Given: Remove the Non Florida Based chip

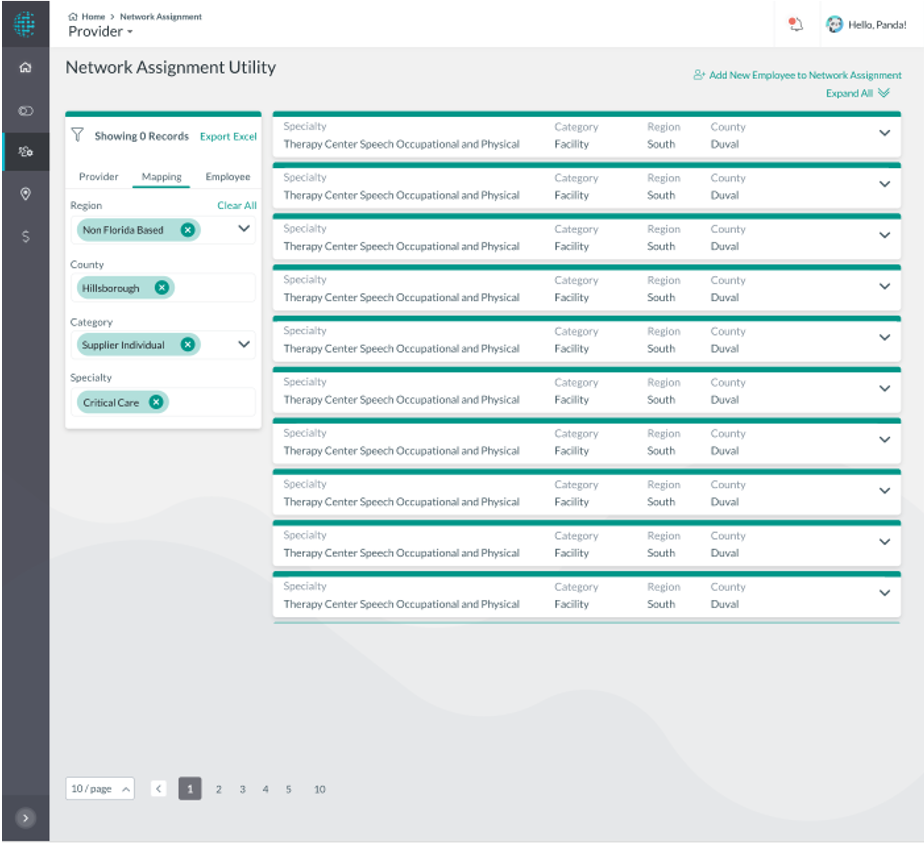Looking at the screenshot, I should tap(188, 230).
